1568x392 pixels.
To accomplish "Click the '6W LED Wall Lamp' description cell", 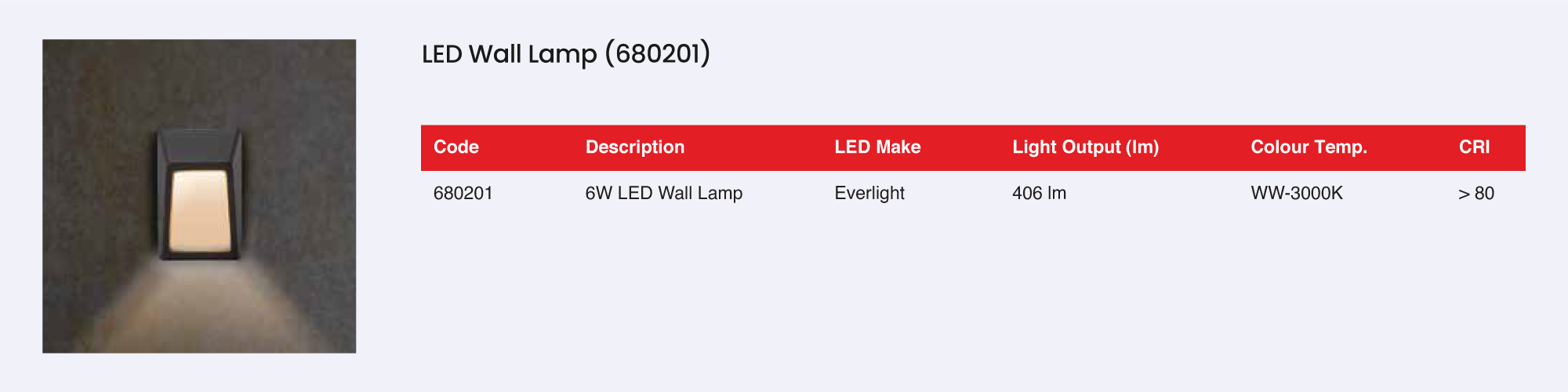I will 663,194.
